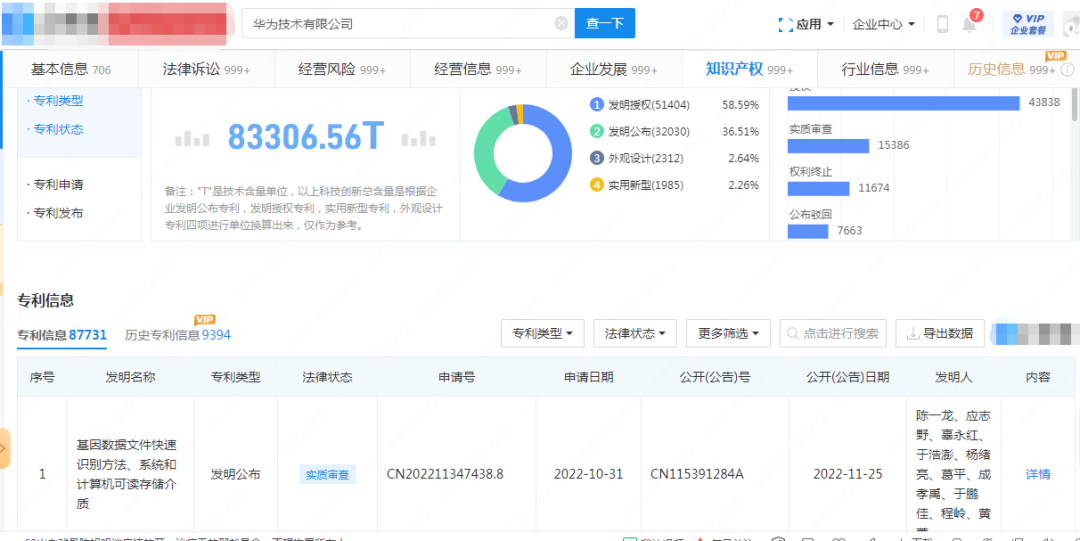Switch to the 基本信息 tab
The width and height of the screenshot is (1080, 541).
tap(71, 69)
